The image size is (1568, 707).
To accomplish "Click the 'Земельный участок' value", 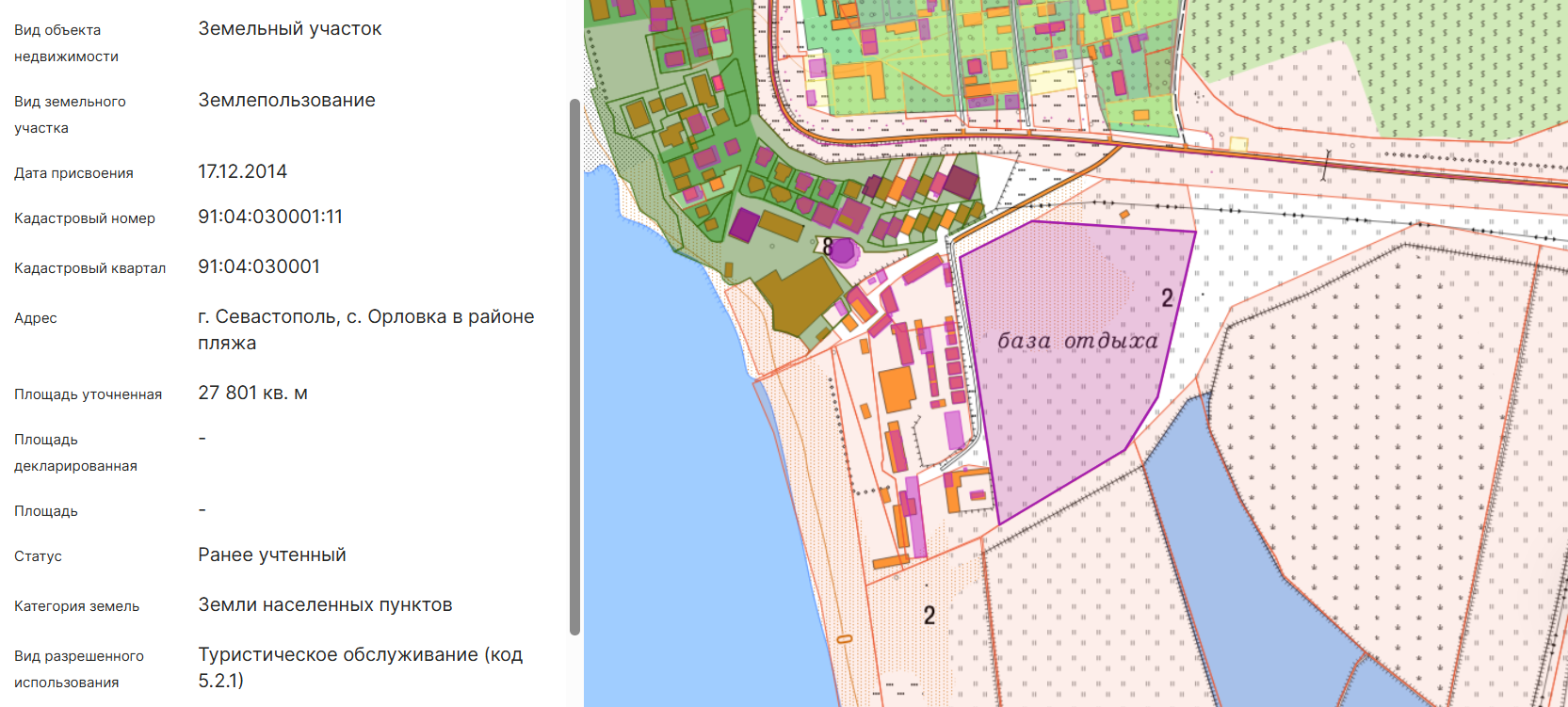I will click(290, 28).
